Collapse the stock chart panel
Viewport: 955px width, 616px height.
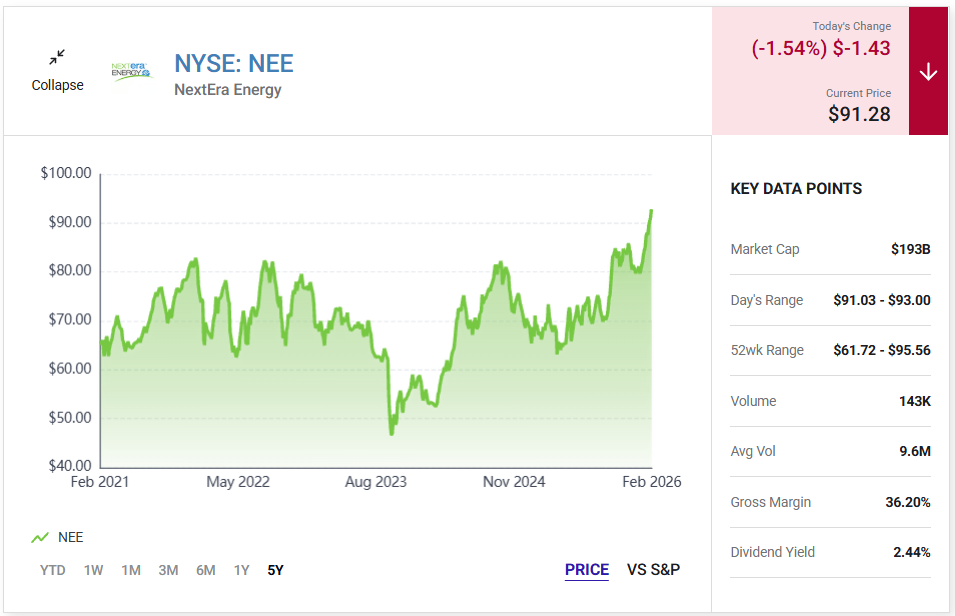[57, 85]
